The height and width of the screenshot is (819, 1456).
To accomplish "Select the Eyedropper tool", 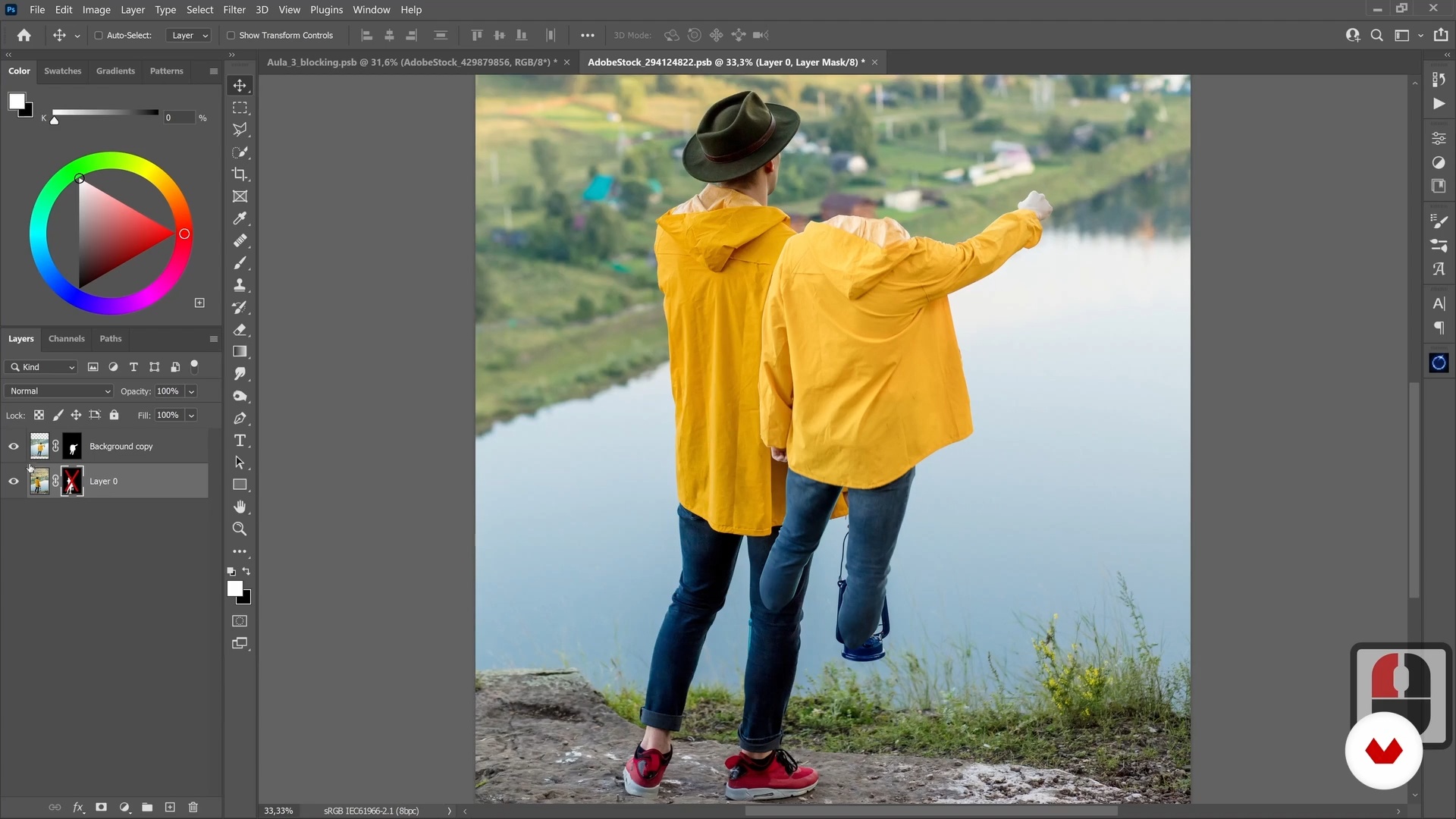I will point(240,218).
